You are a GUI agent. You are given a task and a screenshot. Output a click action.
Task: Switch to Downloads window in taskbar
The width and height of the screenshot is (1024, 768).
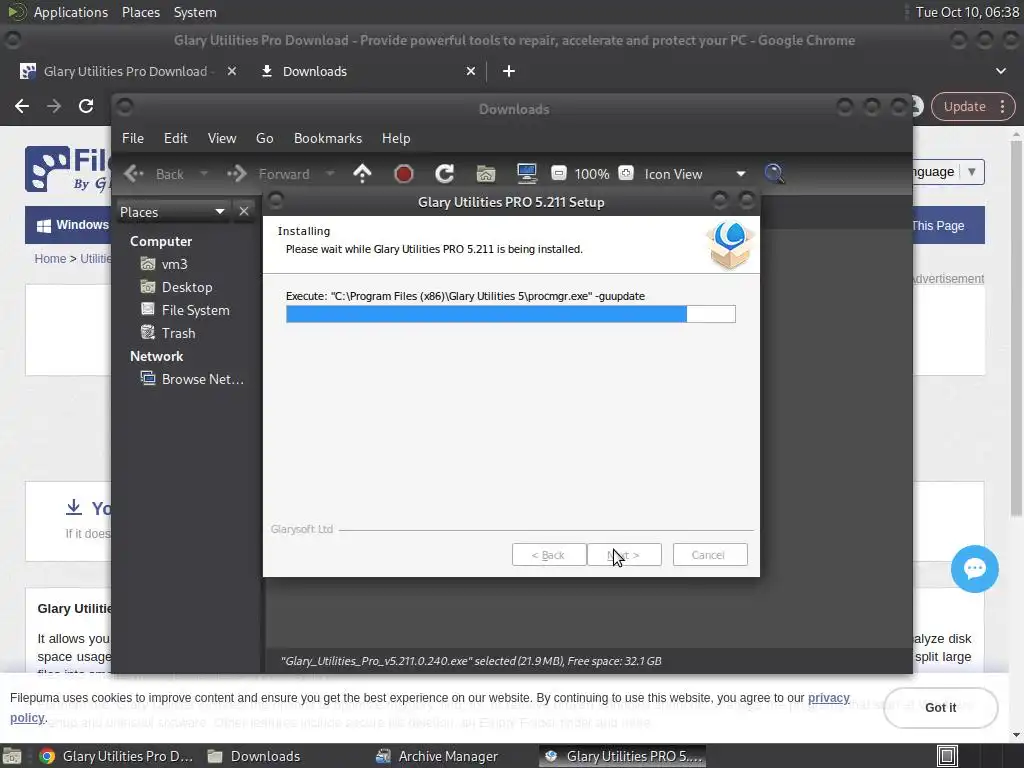[x=255, y=756]
